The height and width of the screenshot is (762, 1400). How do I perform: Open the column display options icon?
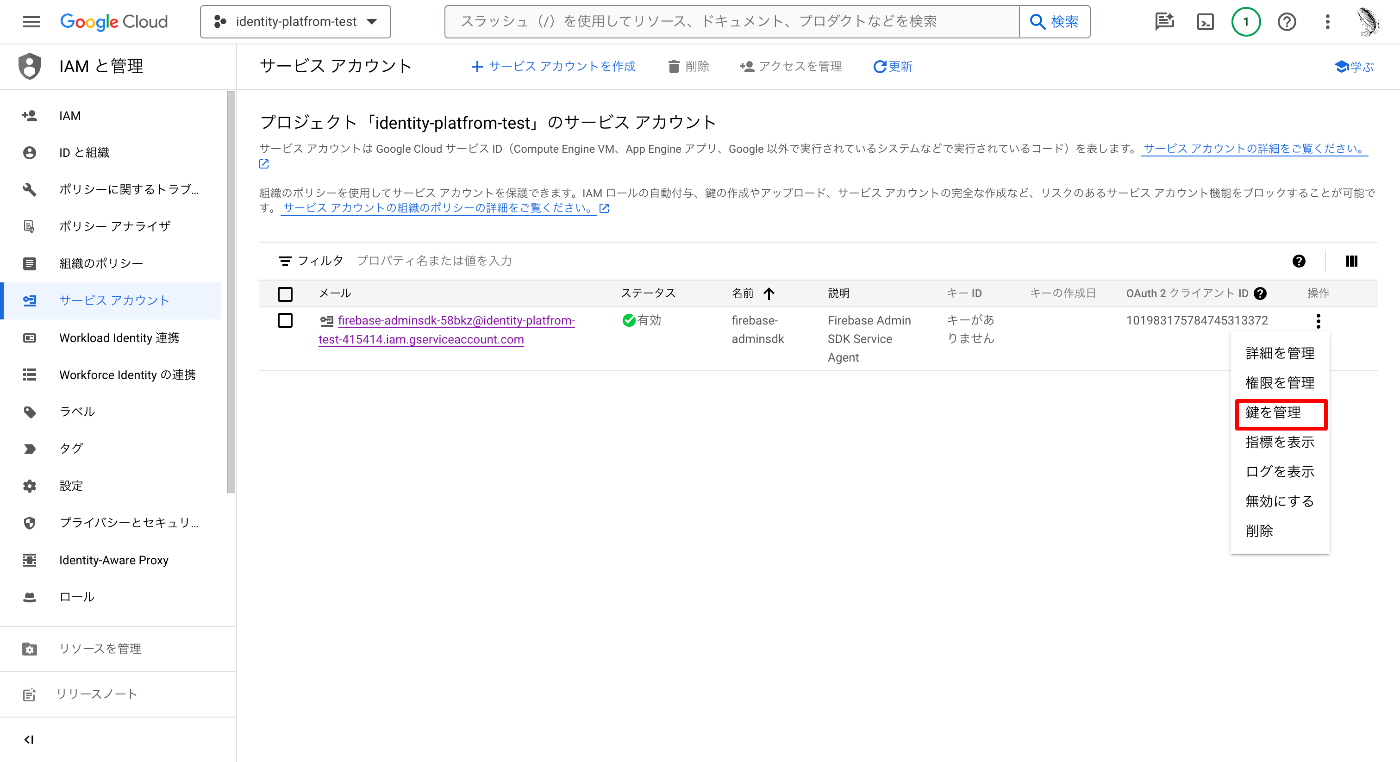[x=1352, y=261]
